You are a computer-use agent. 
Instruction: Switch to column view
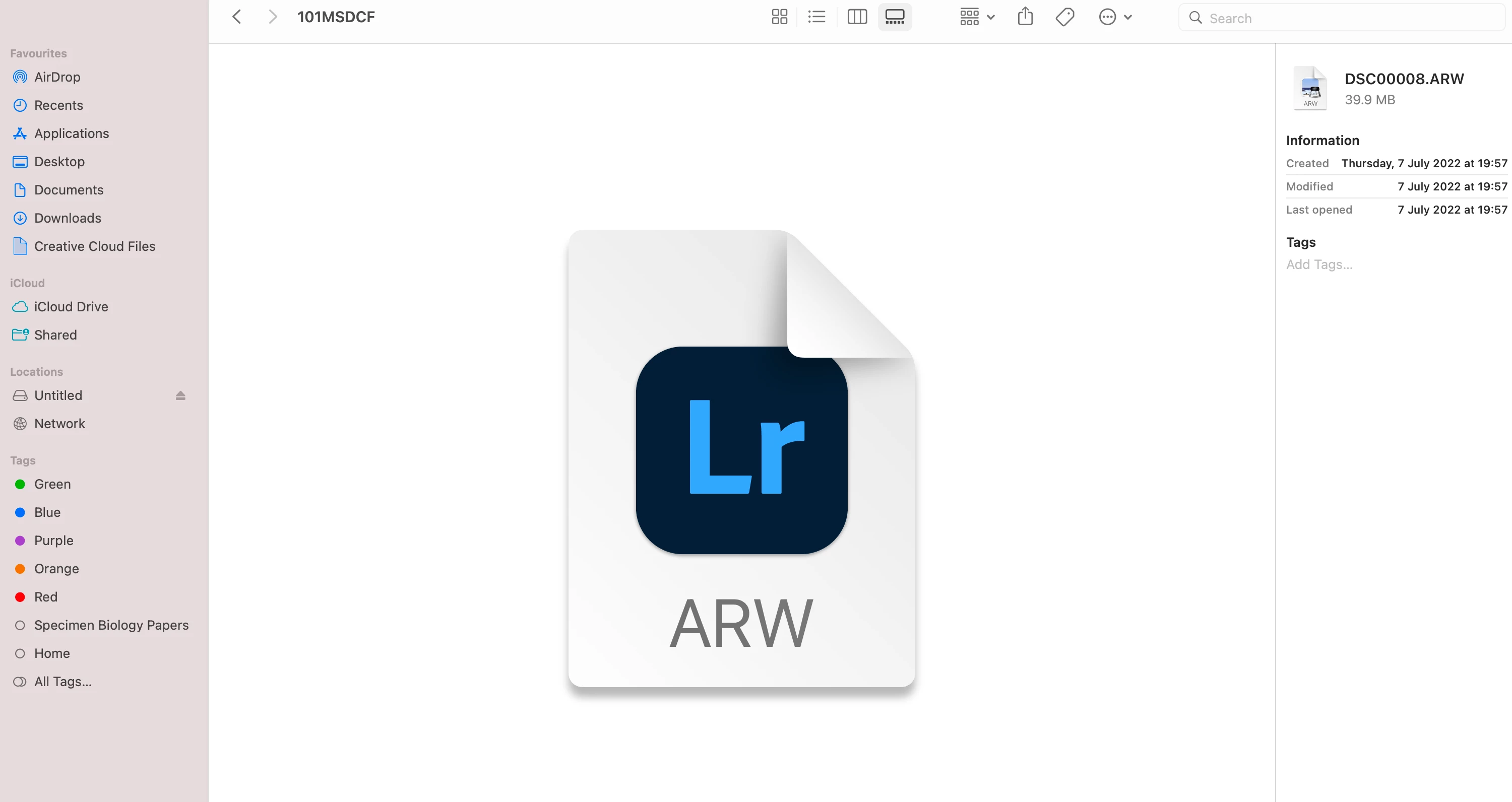pyautogui.click(x=857, y=17)
